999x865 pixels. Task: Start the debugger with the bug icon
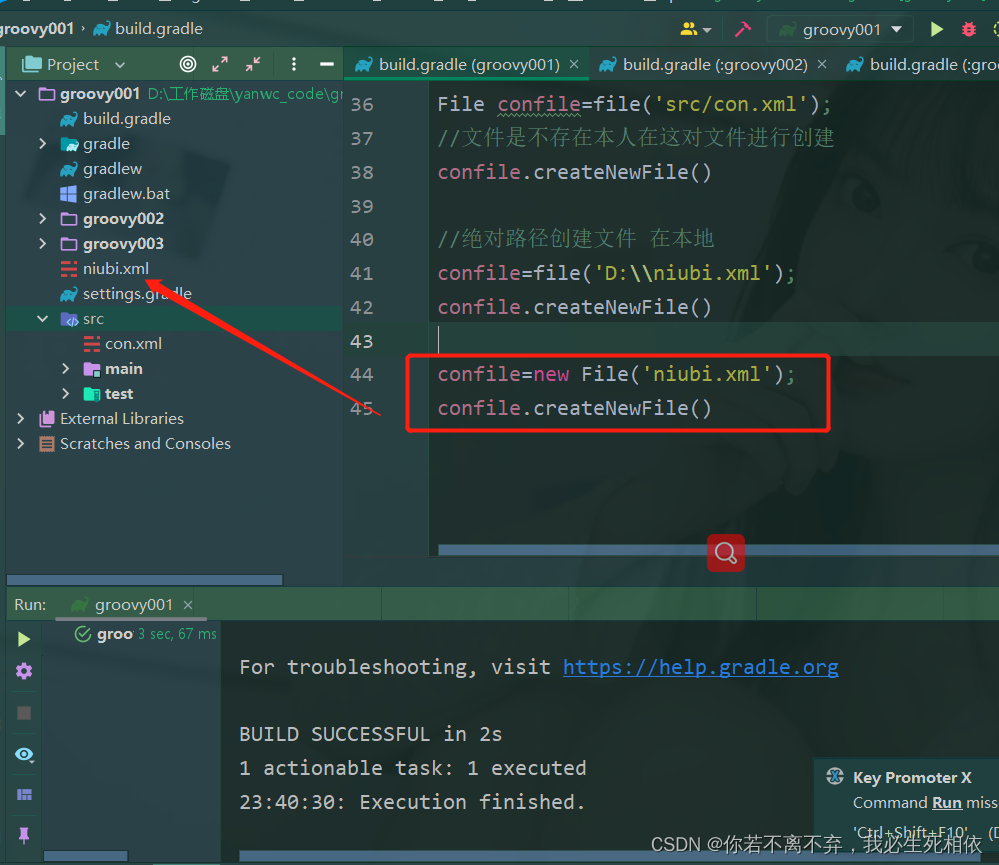[x=968, y=29]
